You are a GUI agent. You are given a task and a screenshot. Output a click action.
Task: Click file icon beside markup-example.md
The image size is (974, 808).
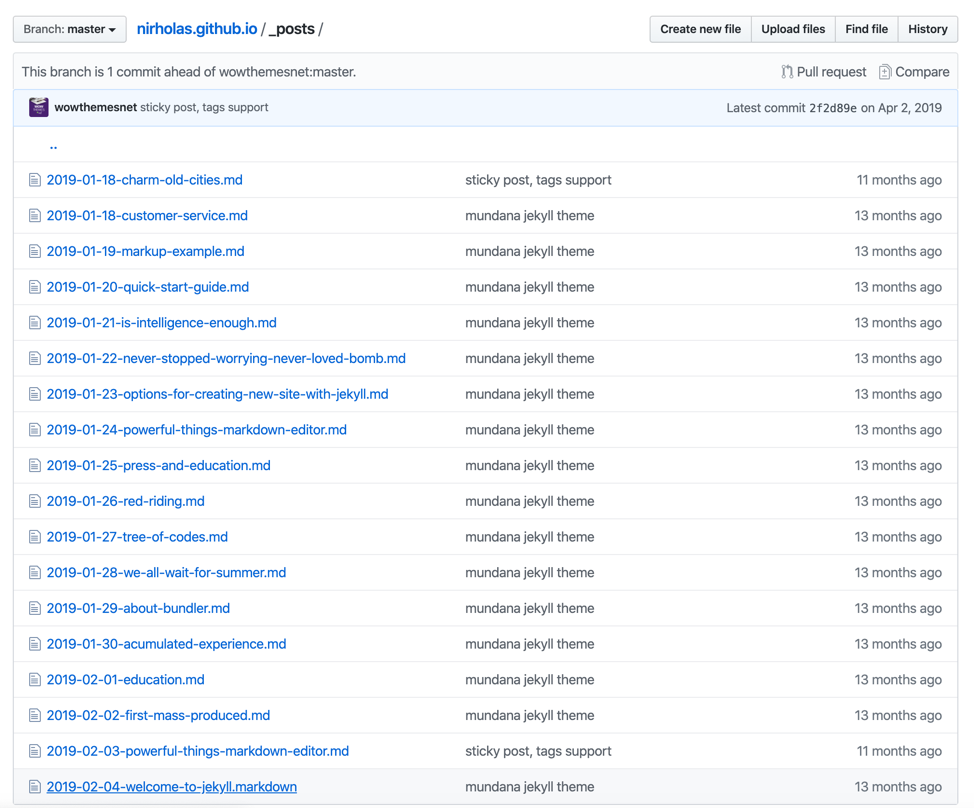tap(35, 252)
